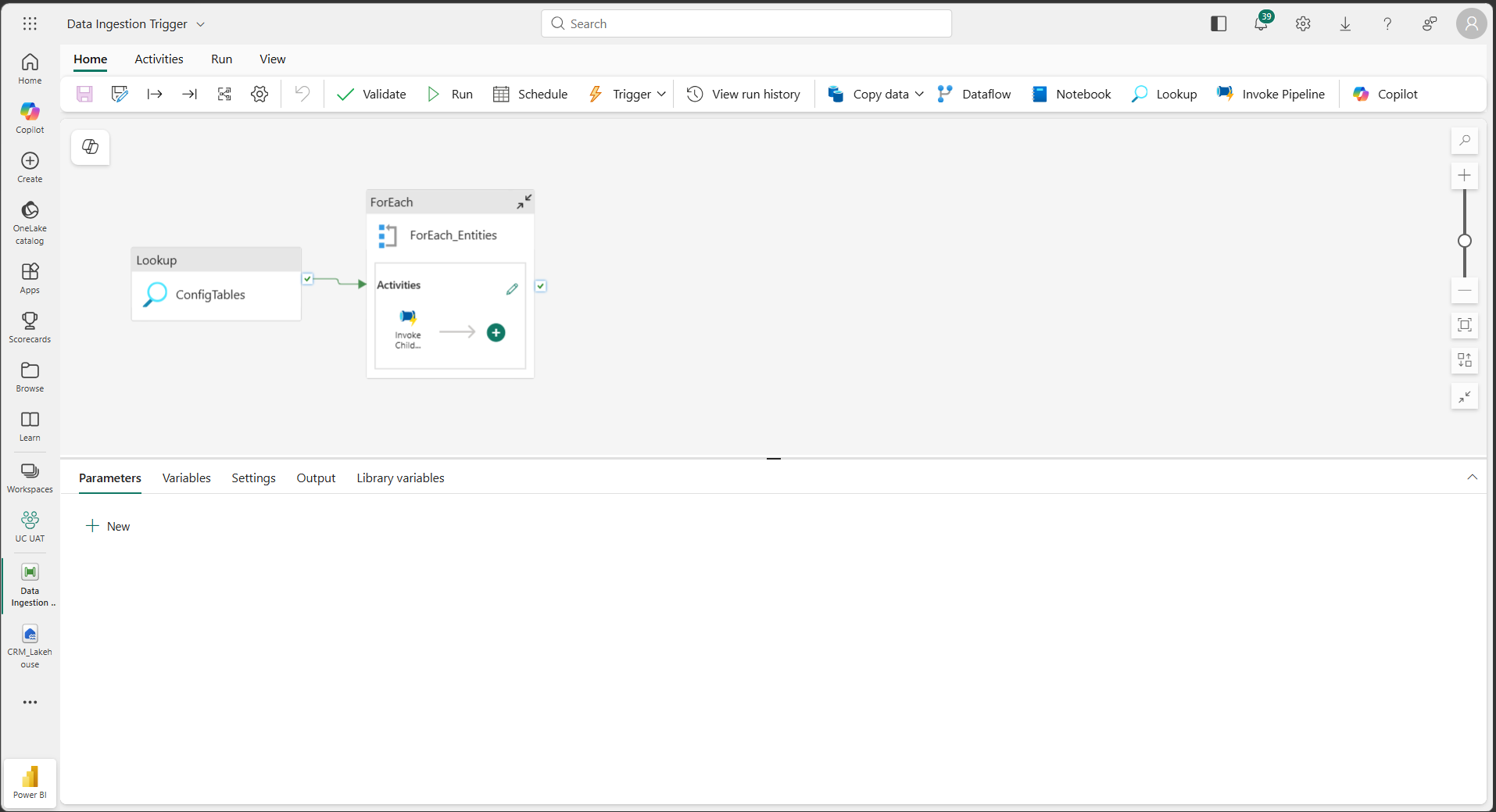Click the zoom slider handle
1496x812 pixels.
(x=1465, y=241)
